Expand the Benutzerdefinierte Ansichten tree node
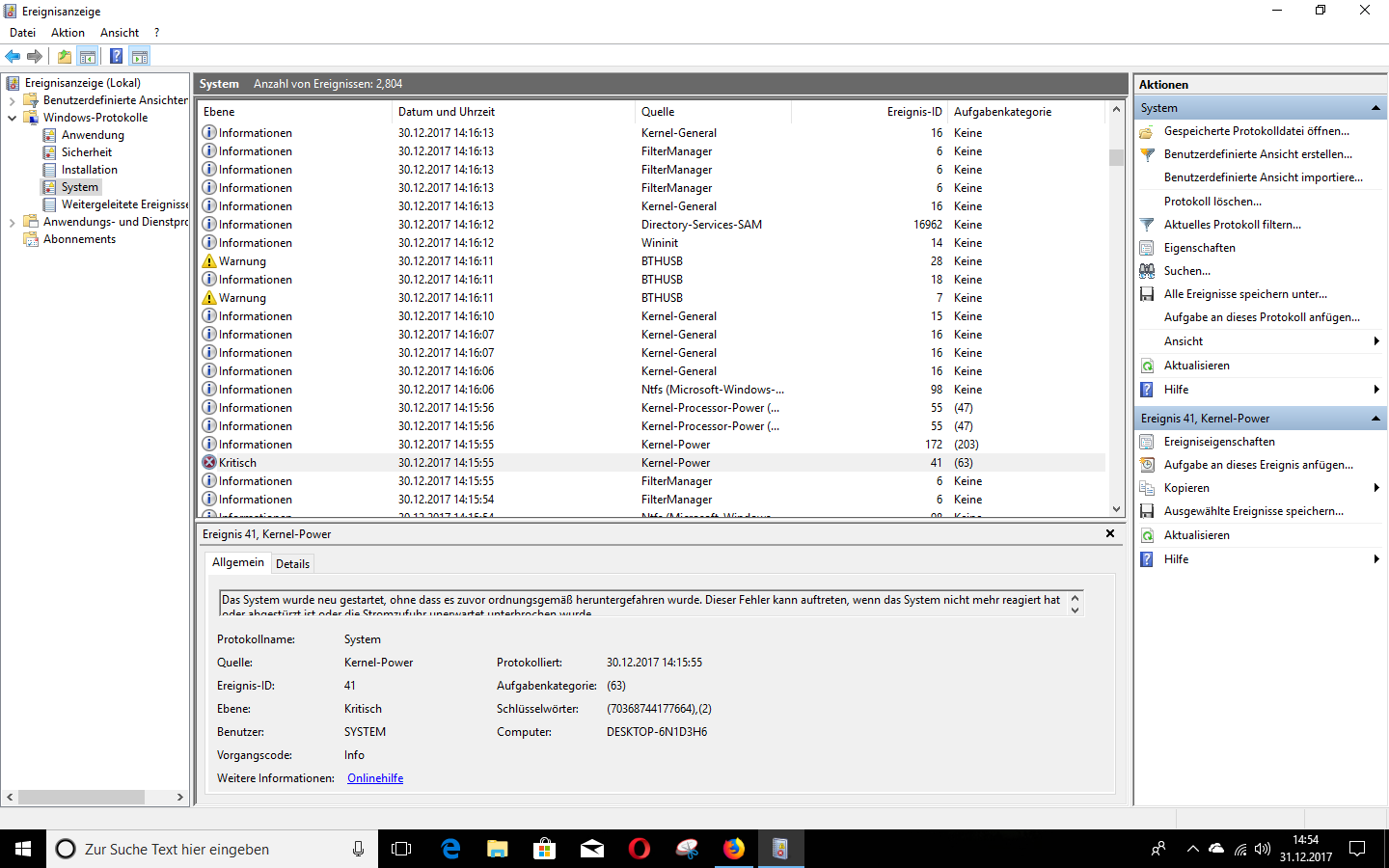Screen dimensions: 1389x868 click(x=12, y=100)
